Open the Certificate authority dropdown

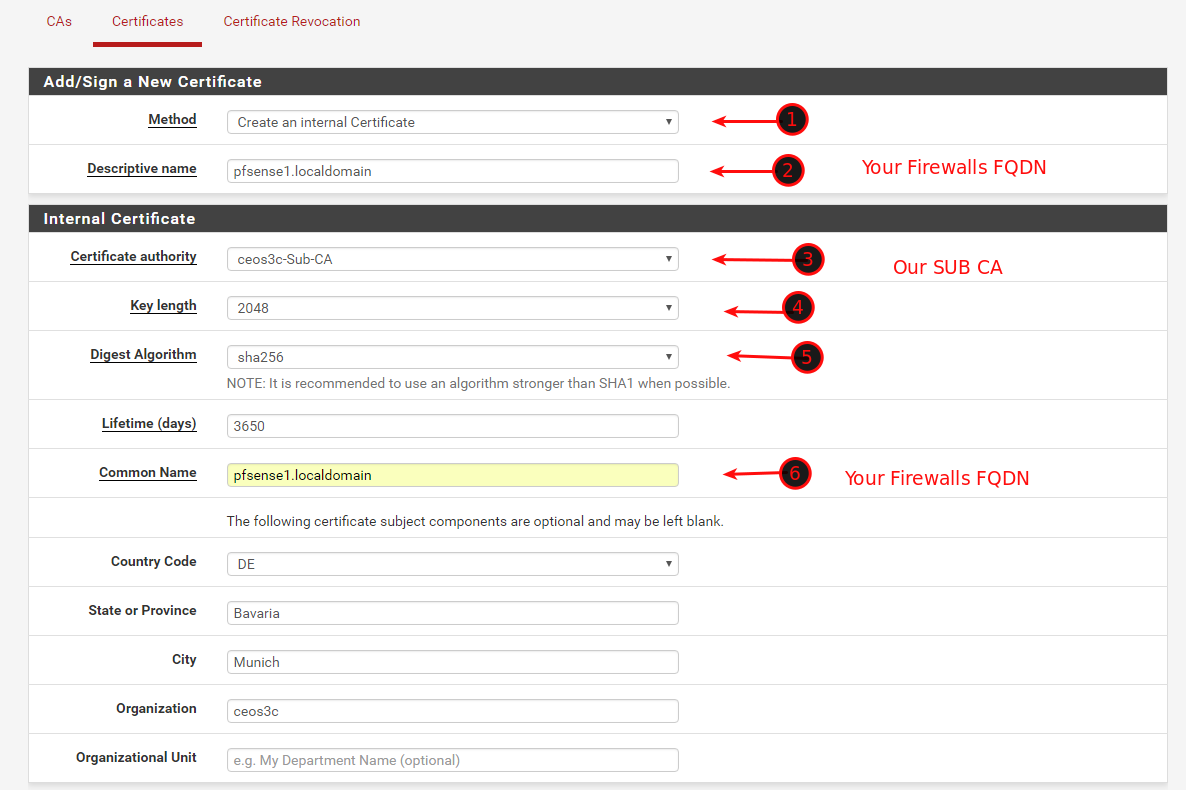coord(452,259)
